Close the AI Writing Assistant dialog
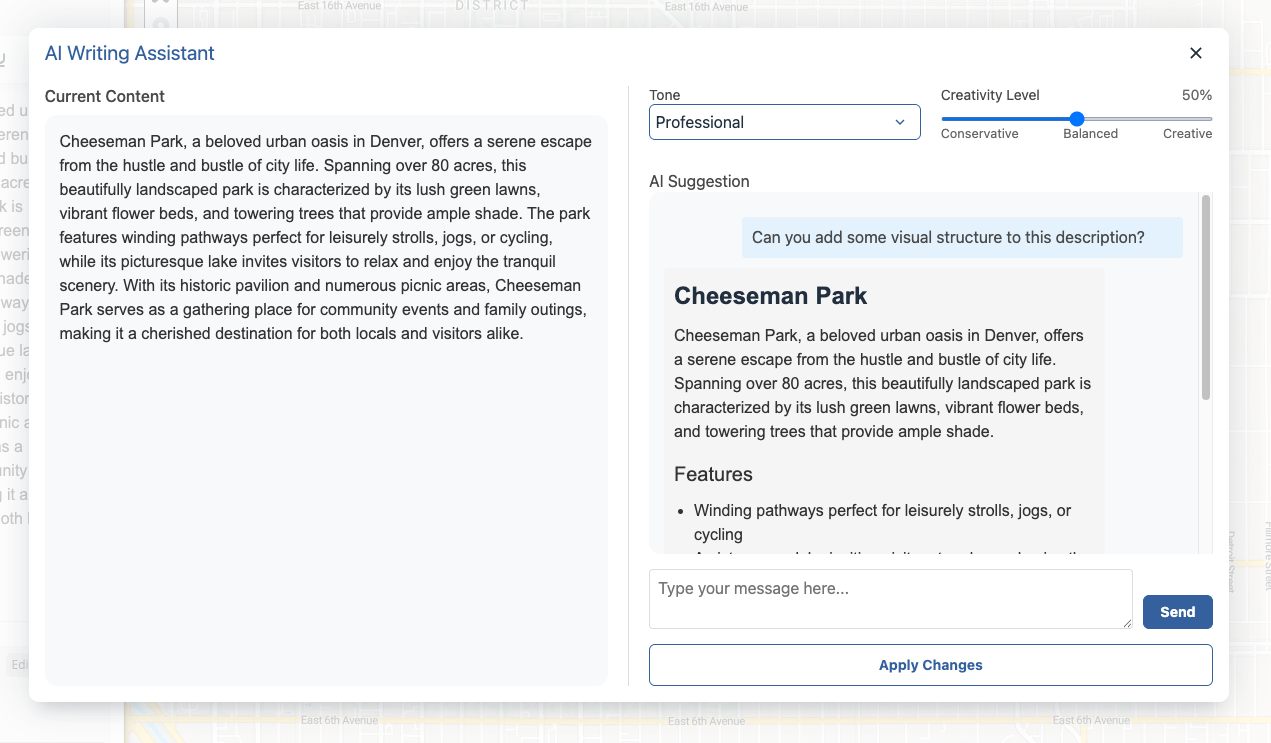Viewport: 1271px width, 743px height. click(1195, 53)
